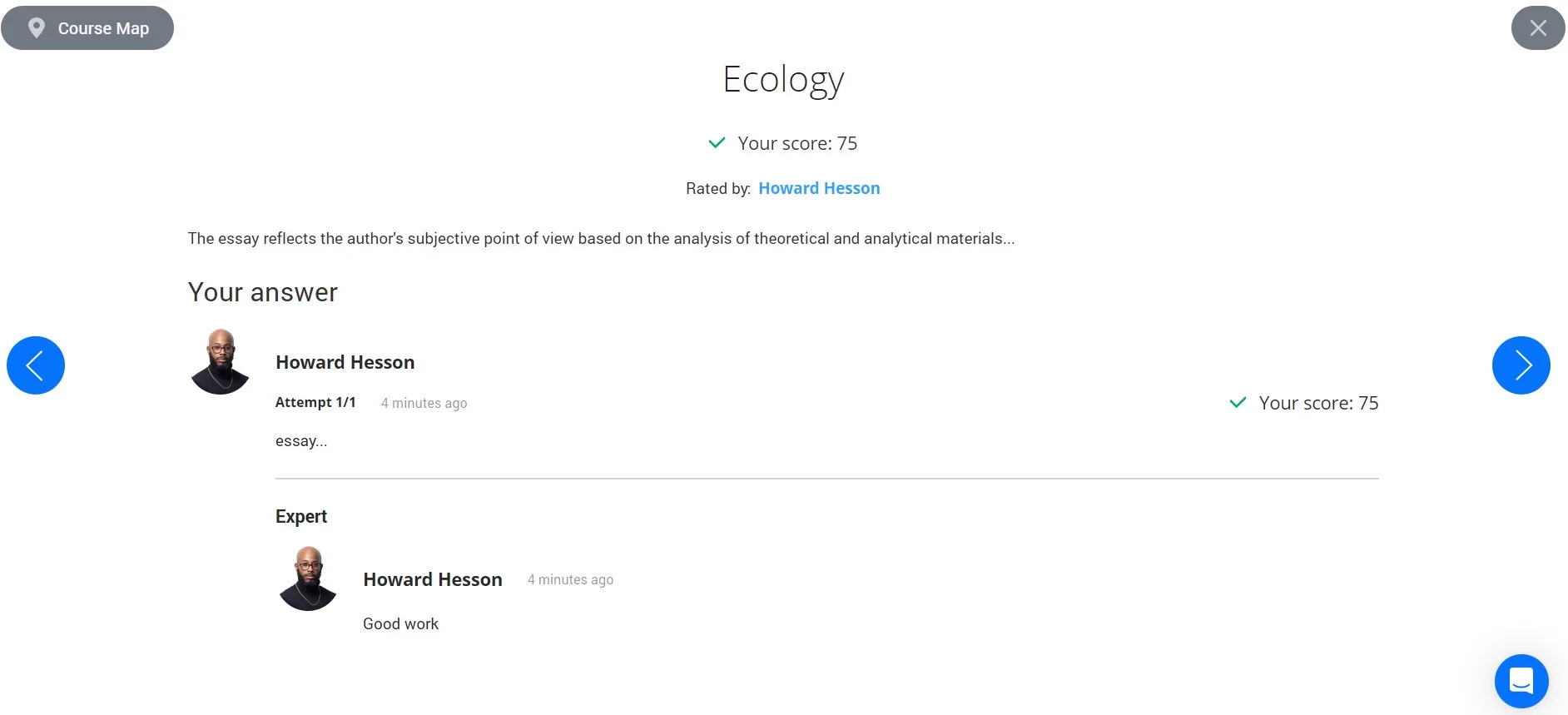Image resolution: width=1568 pixels, height=715 pixels.
Task: Click the Your answer heading
Action: point(262,292)
